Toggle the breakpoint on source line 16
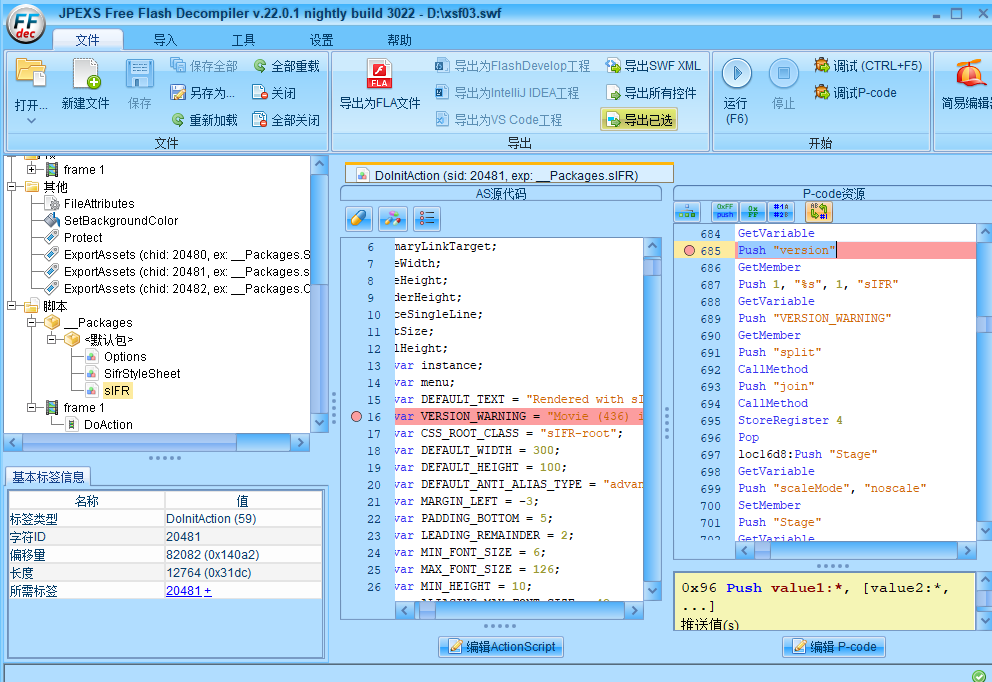The width and height of the screenshot is (992, 682). point(357,416)
